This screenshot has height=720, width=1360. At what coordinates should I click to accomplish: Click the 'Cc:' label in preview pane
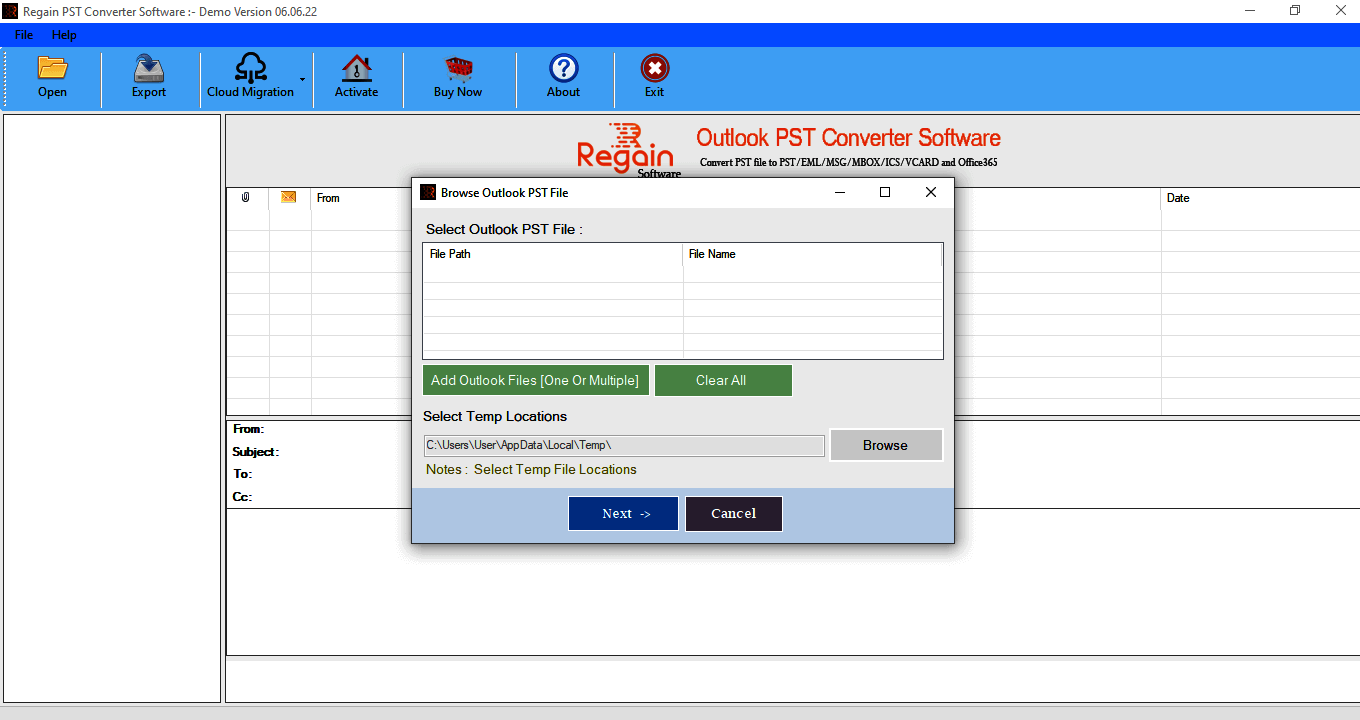point(243,497)
